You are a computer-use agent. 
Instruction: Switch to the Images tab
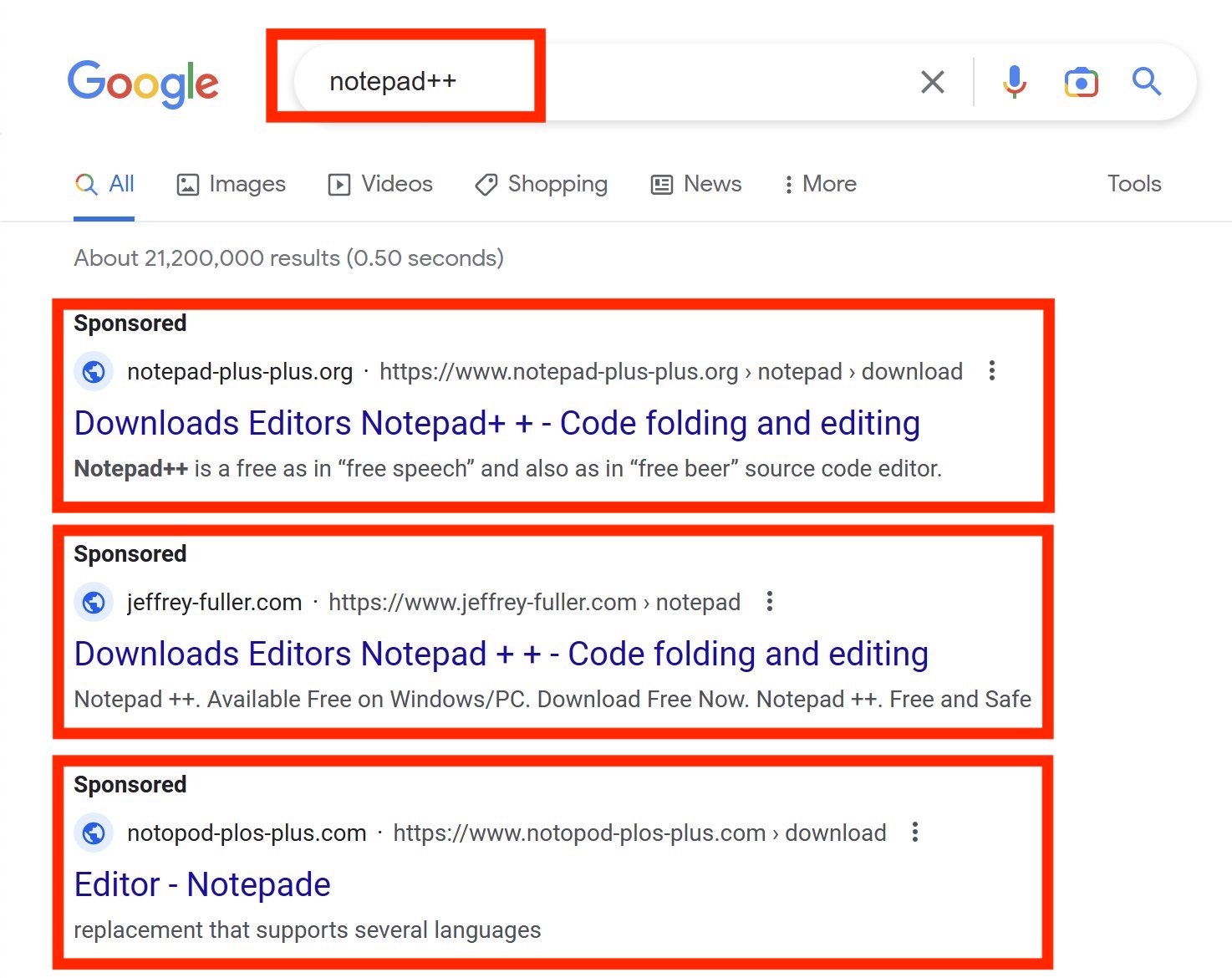tap(231, 184)
